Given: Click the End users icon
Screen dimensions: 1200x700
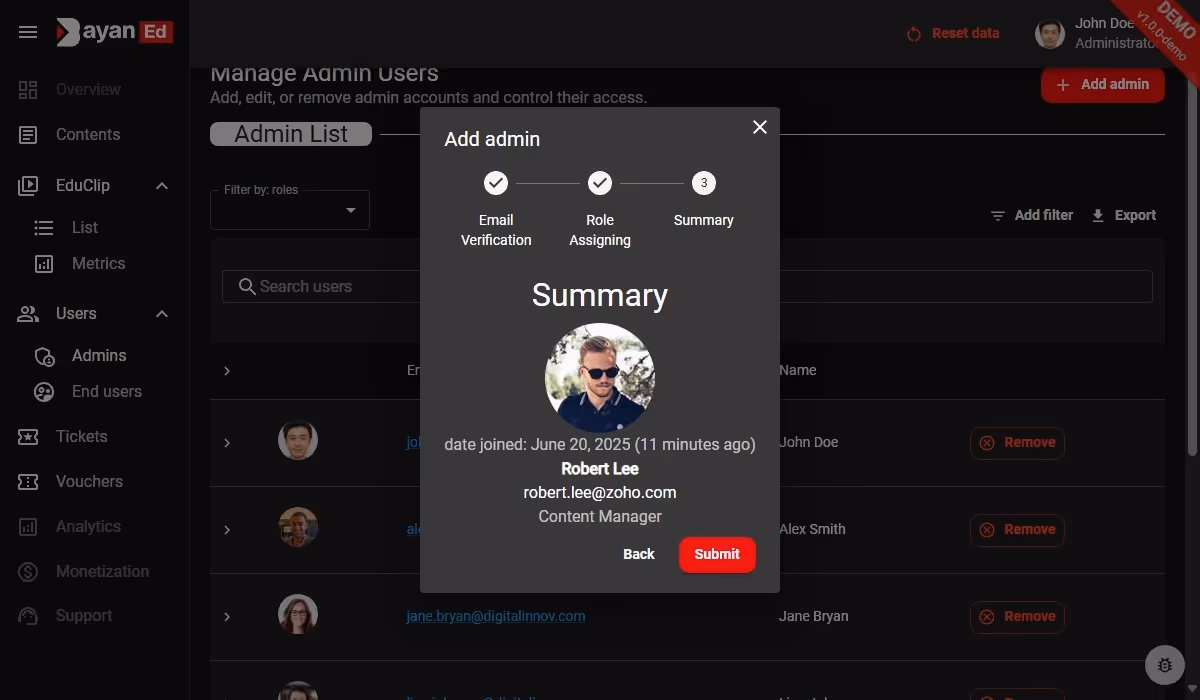Looking at the screenshot, I should 44,392.
